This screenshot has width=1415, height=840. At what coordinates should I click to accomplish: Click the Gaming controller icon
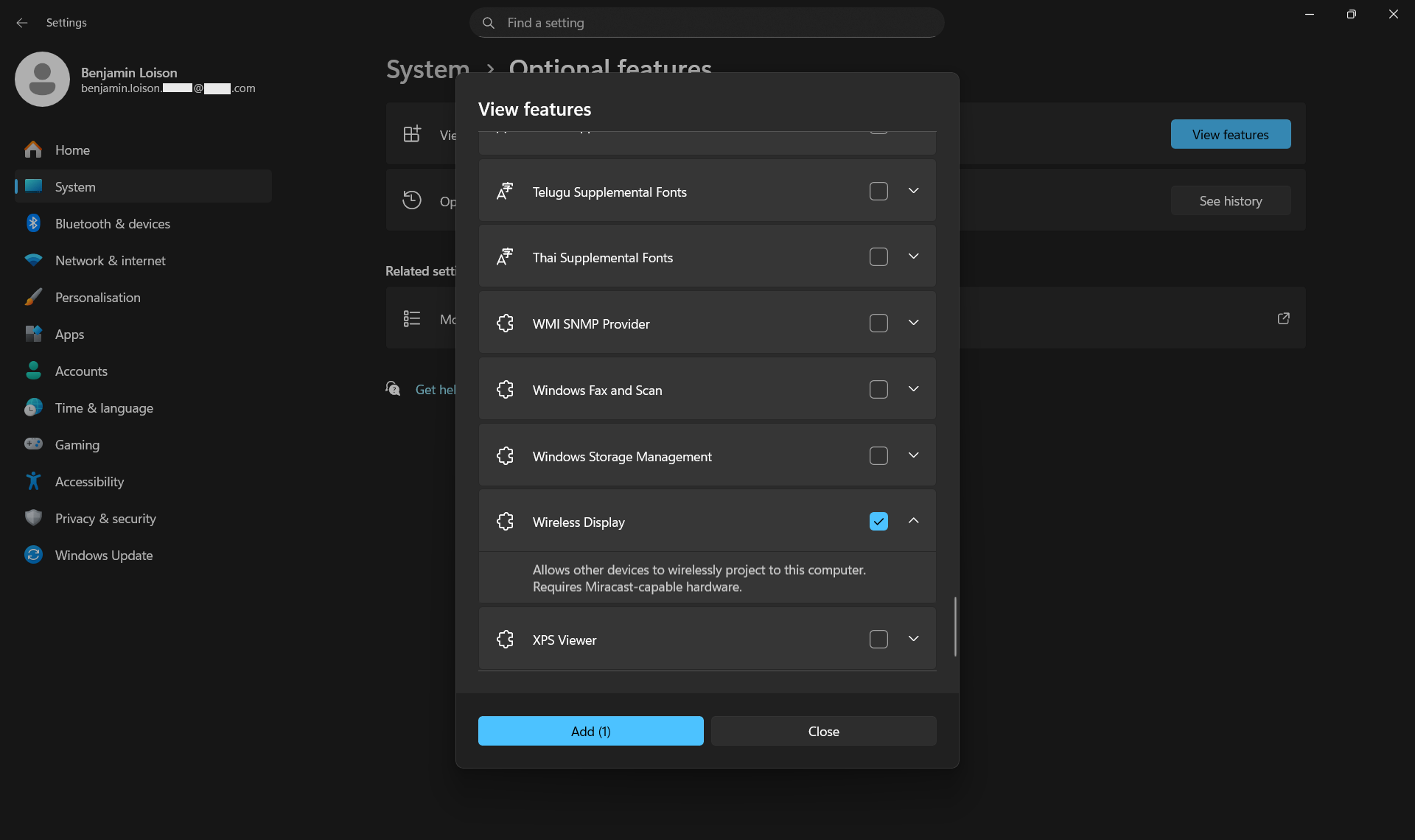coord(33,444)
